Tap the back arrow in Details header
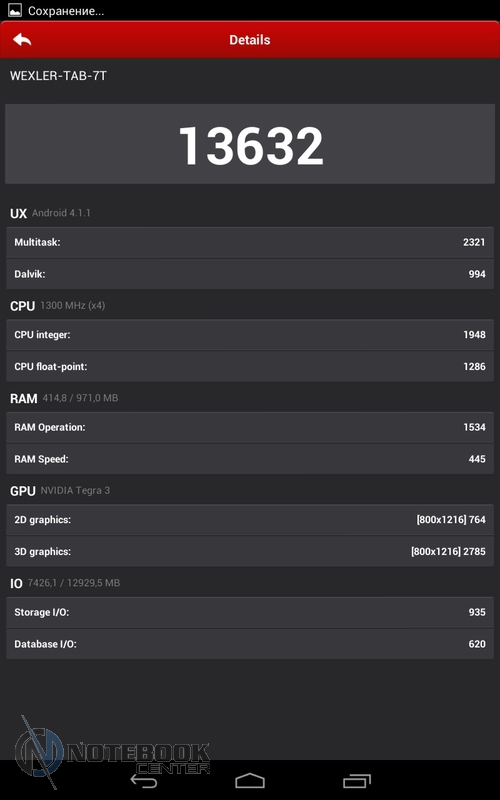The image size is (500, 800). 22,40
